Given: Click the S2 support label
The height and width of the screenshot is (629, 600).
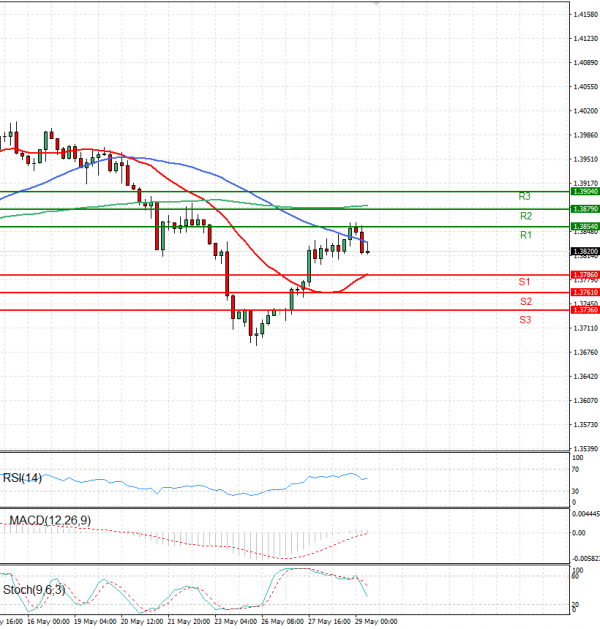Looking at the screenshot, I should (x=526, y=302).
